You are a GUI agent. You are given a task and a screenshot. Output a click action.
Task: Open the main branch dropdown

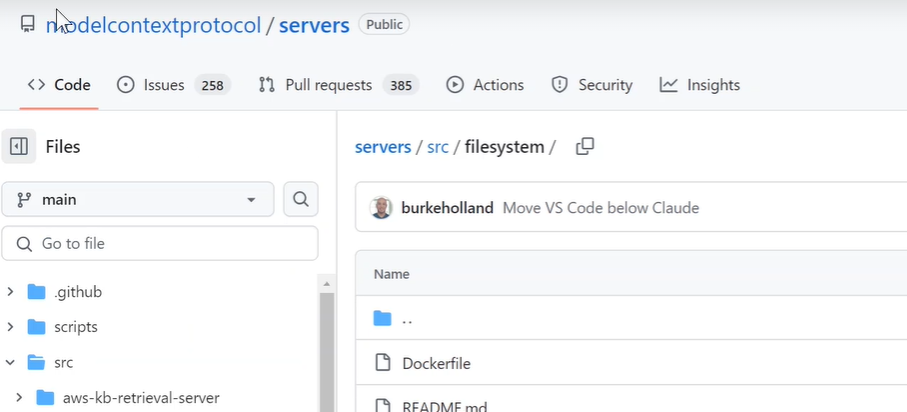[138, 200]
